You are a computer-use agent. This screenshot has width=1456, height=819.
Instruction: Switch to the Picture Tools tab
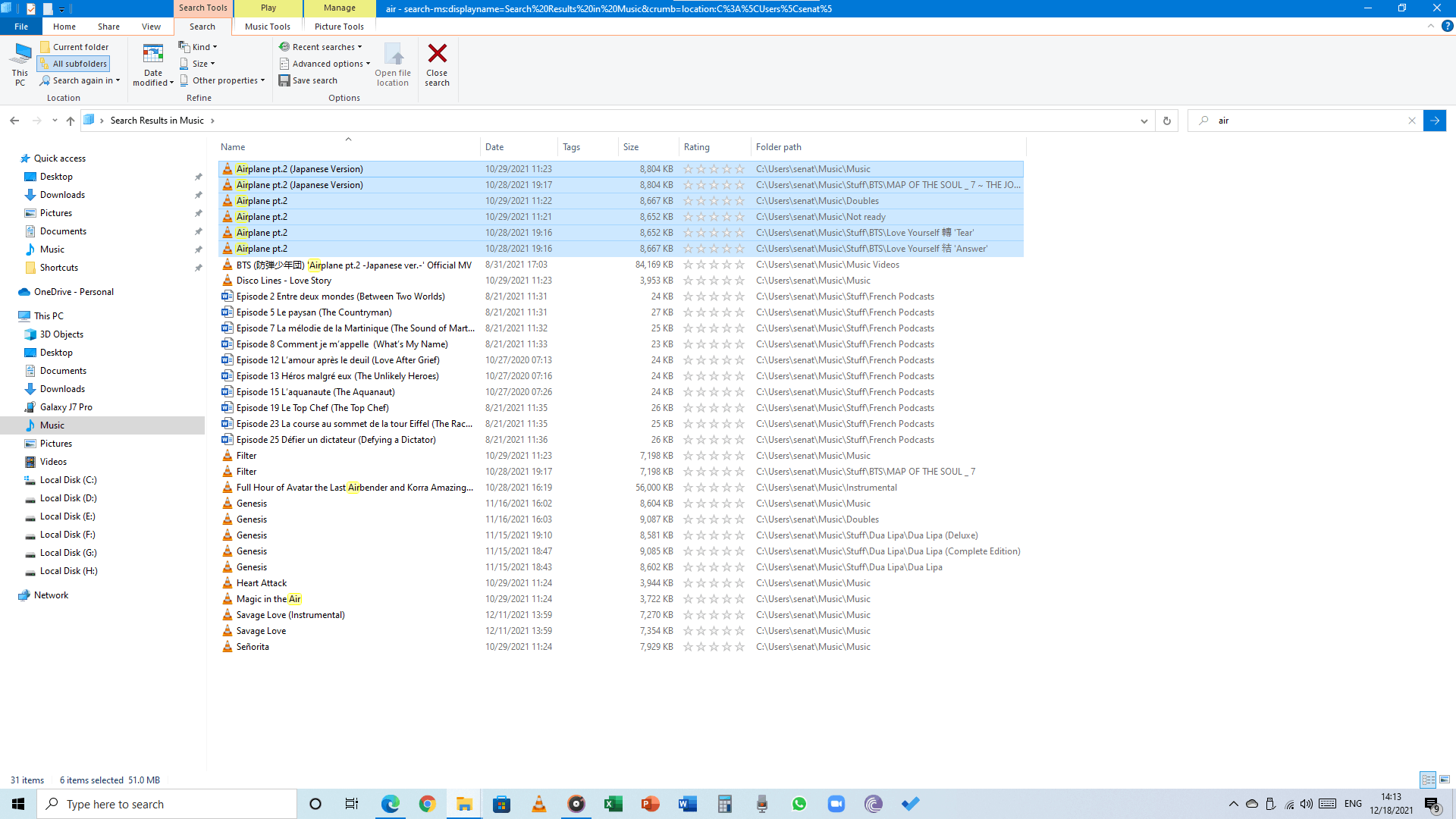point(339,27)
